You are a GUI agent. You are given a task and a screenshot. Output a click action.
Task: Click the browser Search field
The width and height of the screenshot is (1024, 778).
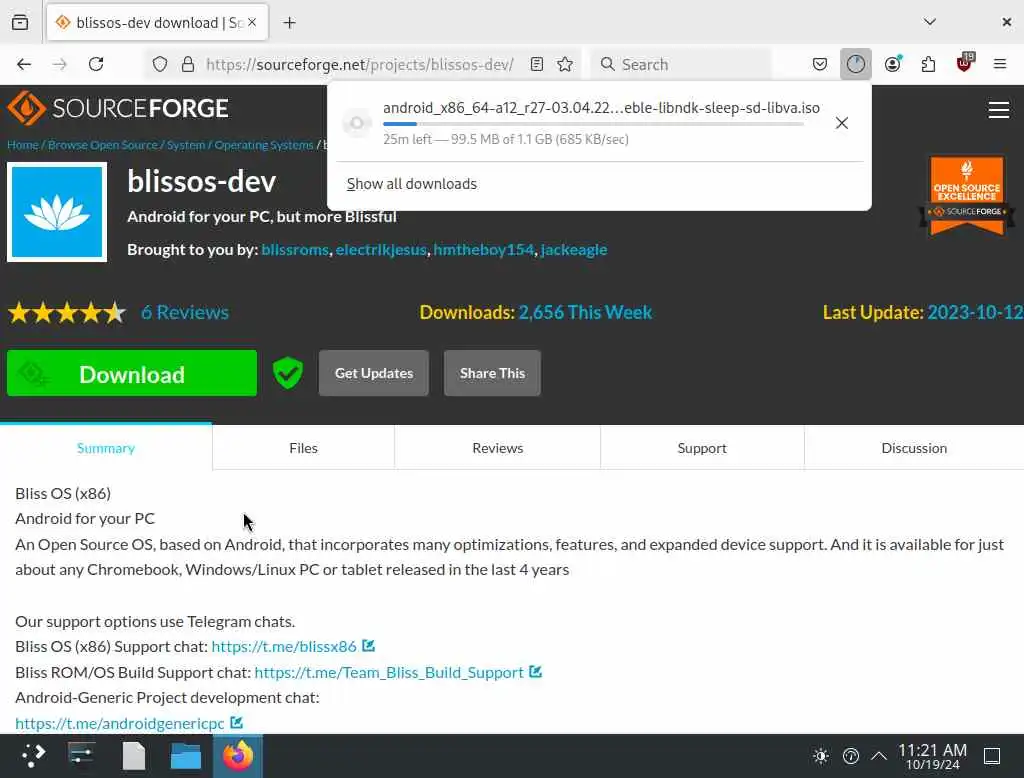[681, 64]
